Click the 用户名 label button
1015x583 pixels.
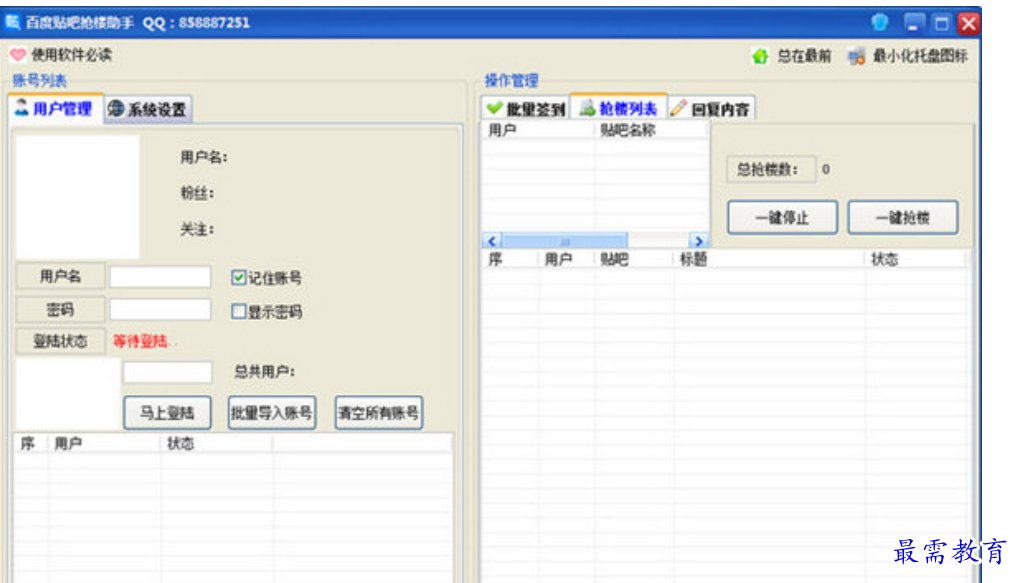coord(60,276)
